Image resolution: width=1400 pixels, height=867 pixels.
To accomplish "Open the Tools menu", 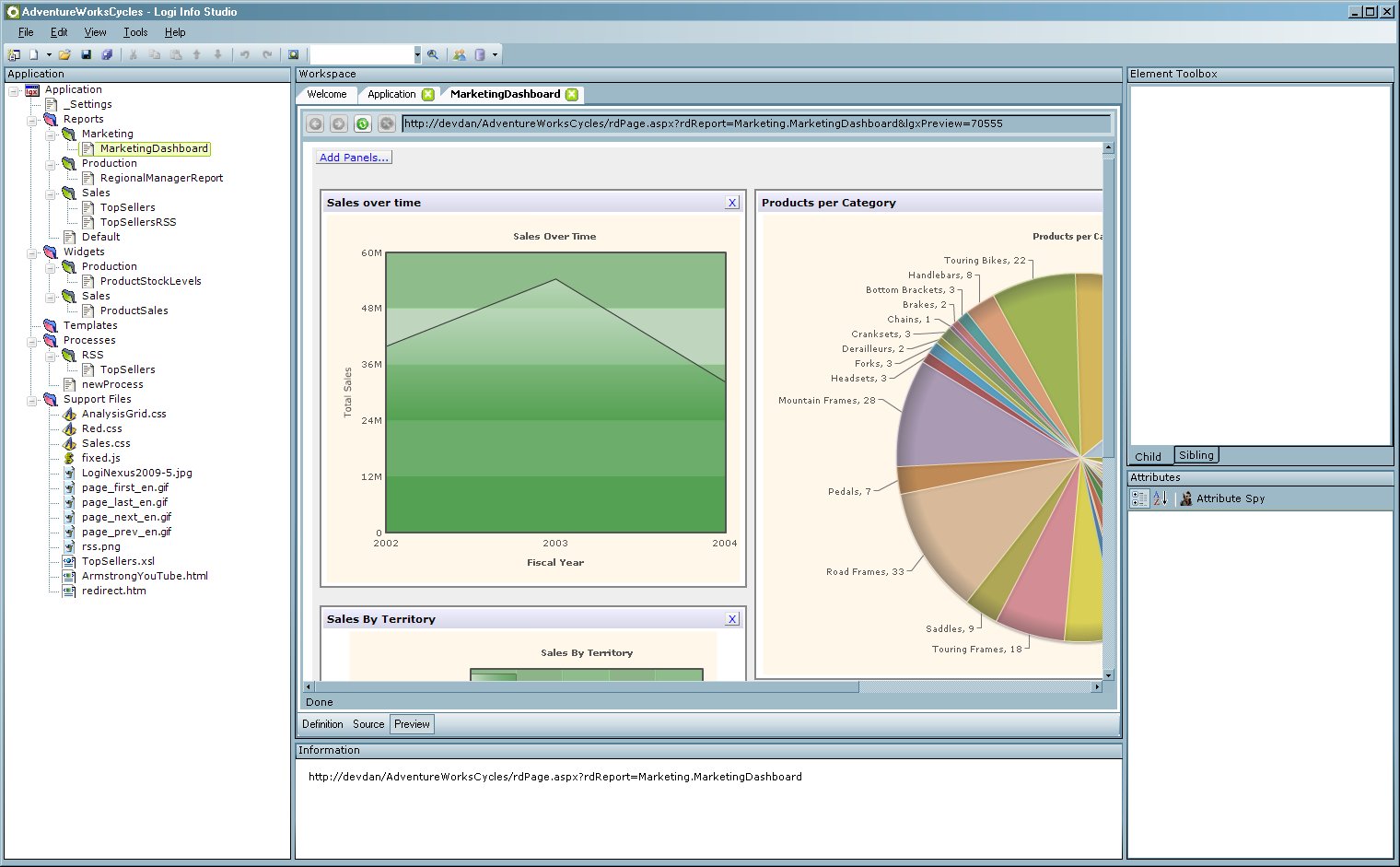I will [135, 32].
